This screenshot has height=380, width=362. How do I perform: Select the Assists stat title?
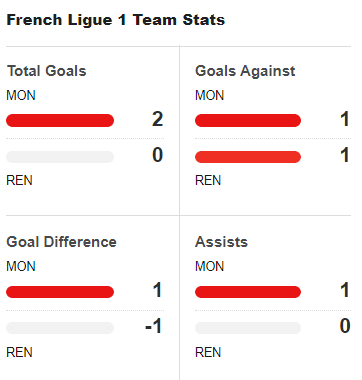tap(221, 242)
